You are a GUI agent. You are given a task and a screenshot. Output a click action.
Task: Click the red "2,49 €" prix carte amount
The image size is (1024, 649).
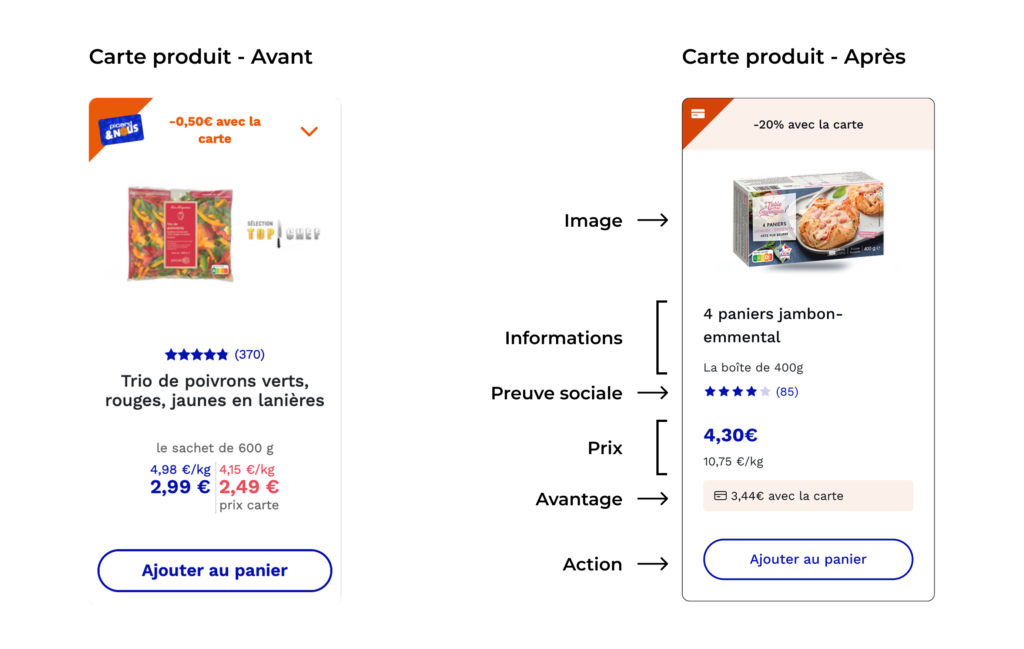pos(247,486)
